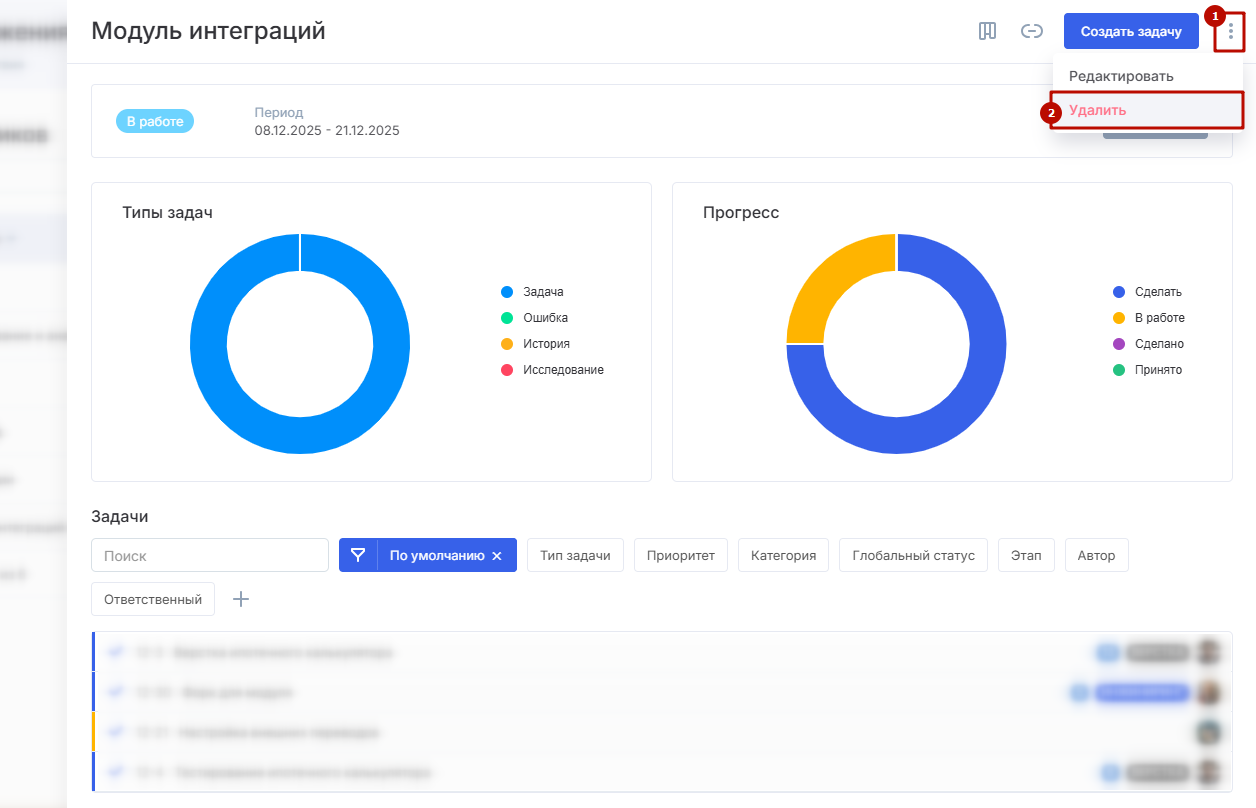Add a new filter with plus icon
The image size is (1256, 808).
241,599
